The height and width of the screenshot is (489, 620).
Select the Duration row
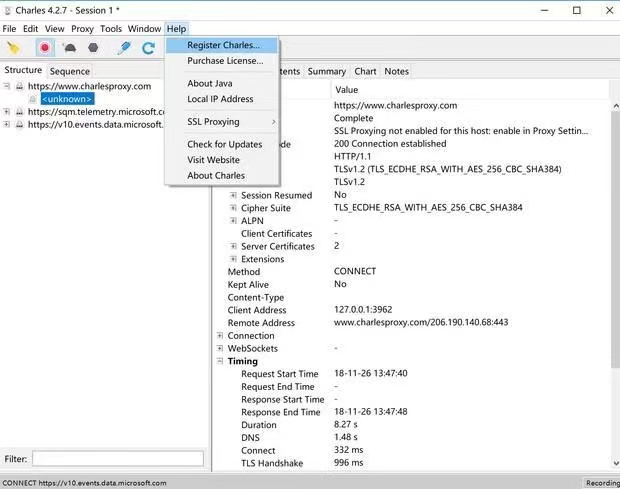tap(412, 425)
